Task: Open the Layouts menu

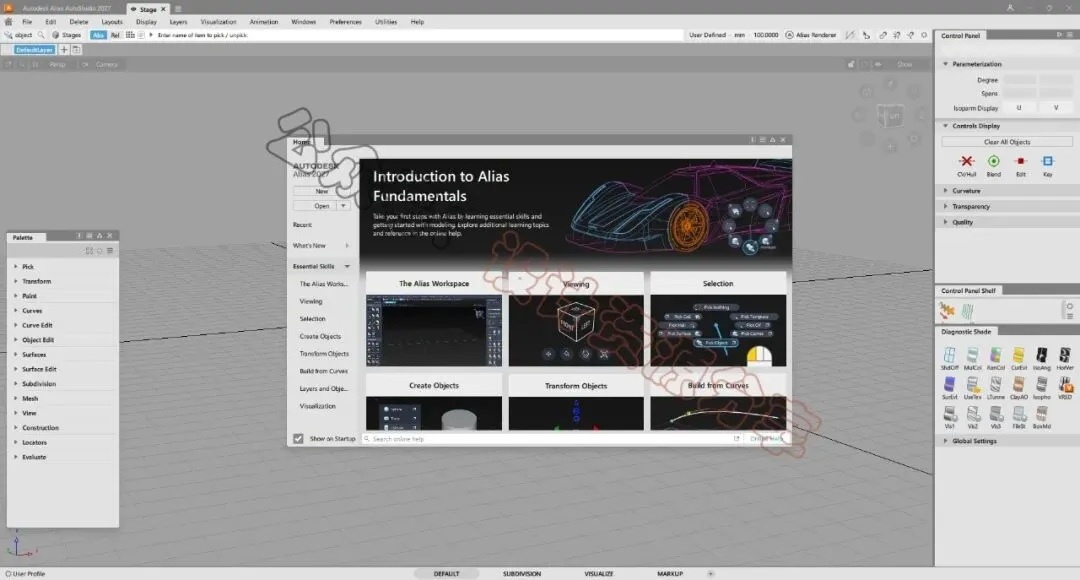Action: (x=112, y=22)
